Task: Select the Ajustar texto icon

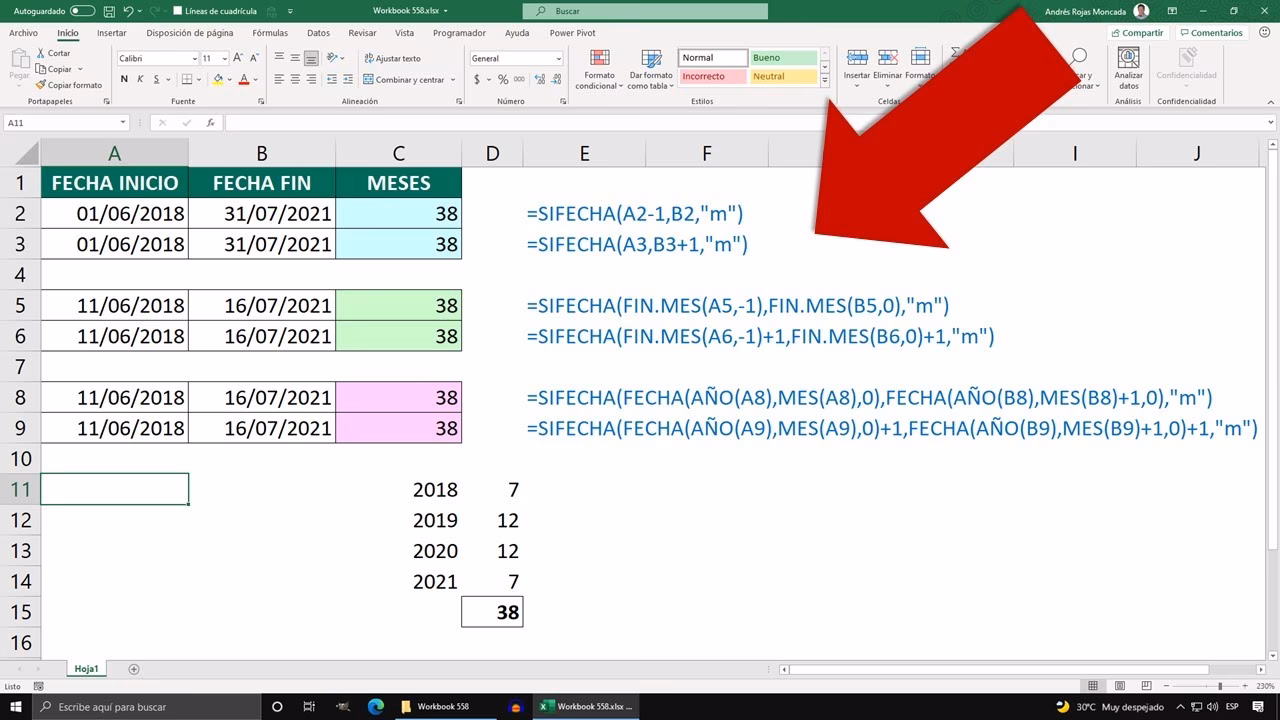Action: pyautogui.click(x=368, y=58)
